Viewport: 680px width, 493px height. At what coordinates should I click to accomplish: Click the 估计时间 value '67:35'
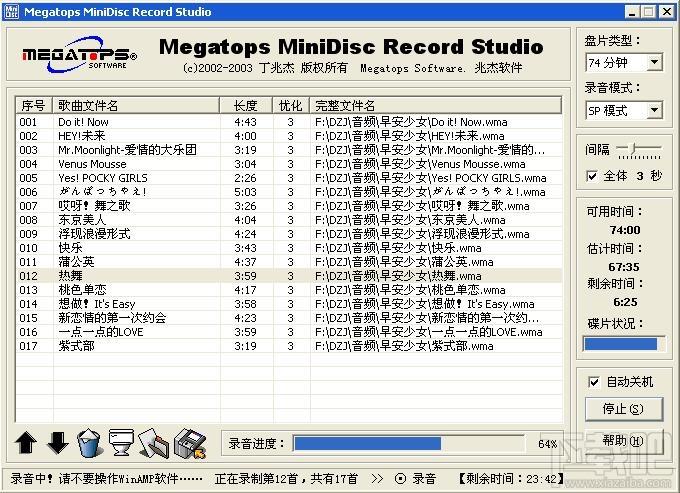624,267
